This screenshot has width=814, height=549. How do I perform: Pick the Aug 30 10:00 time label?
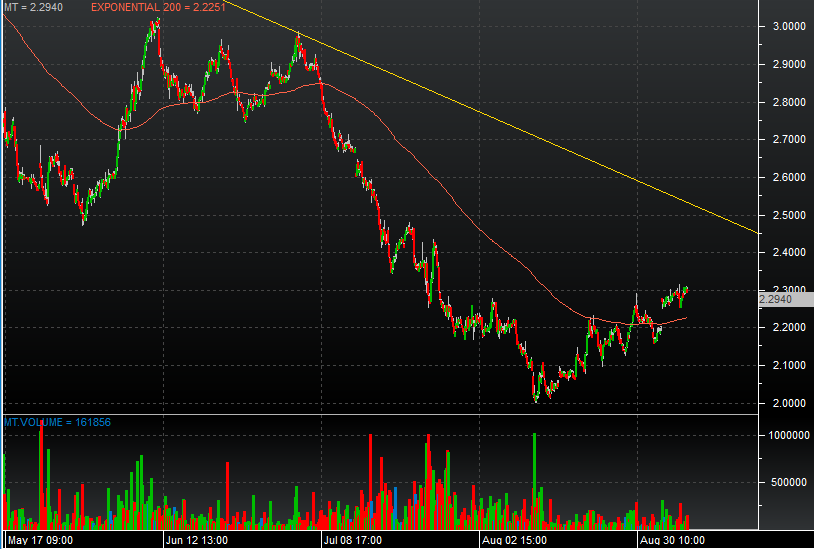coord(672,540)
